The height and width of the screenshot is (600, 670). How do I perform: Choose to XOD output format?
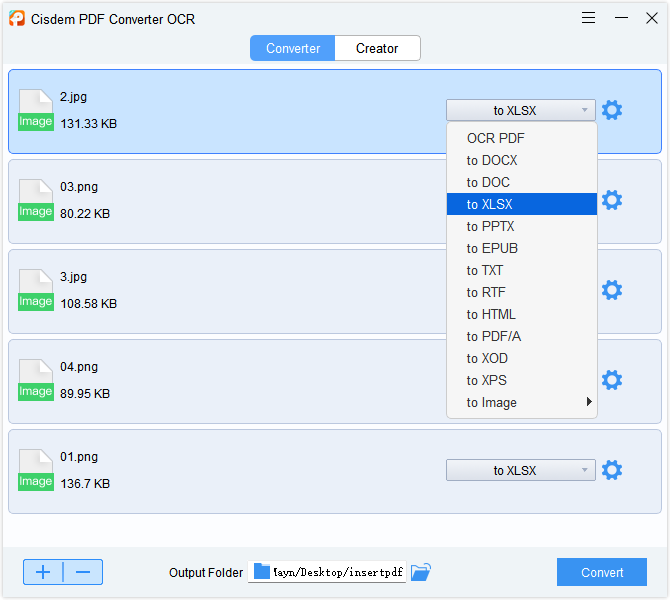pos(522,358)
